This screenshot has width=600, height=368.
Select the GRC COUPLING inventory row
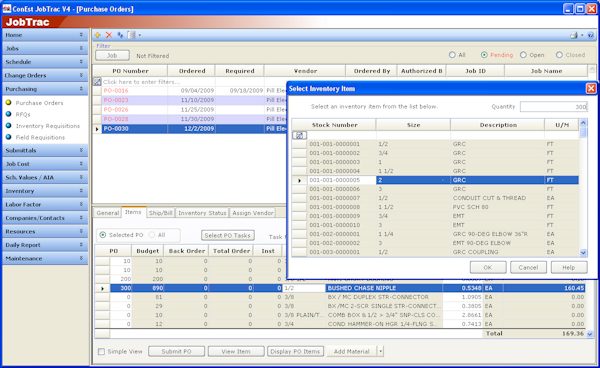point(435,252)
